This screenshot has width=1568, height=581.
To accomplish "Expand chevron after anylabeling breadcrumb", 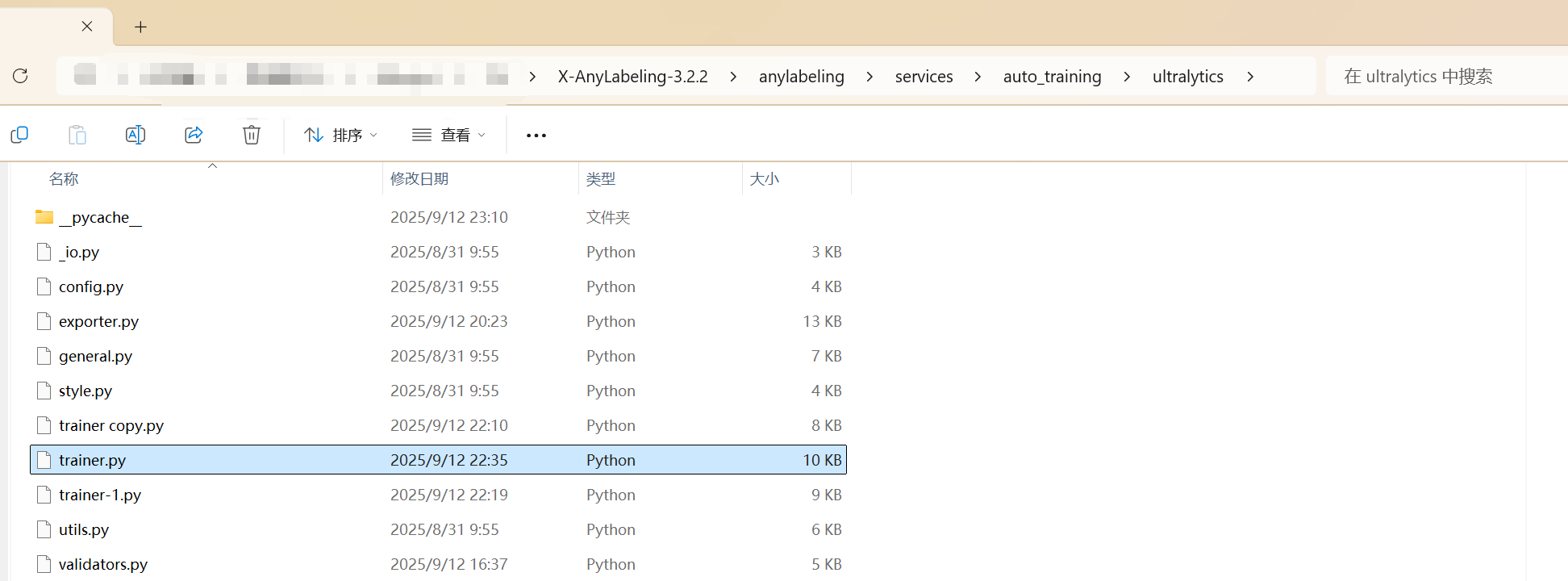I will point(869,77).
